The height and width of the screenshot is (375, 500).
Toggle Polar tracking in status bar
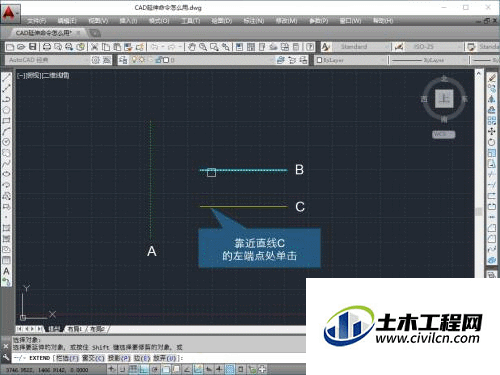coord(154,369)
